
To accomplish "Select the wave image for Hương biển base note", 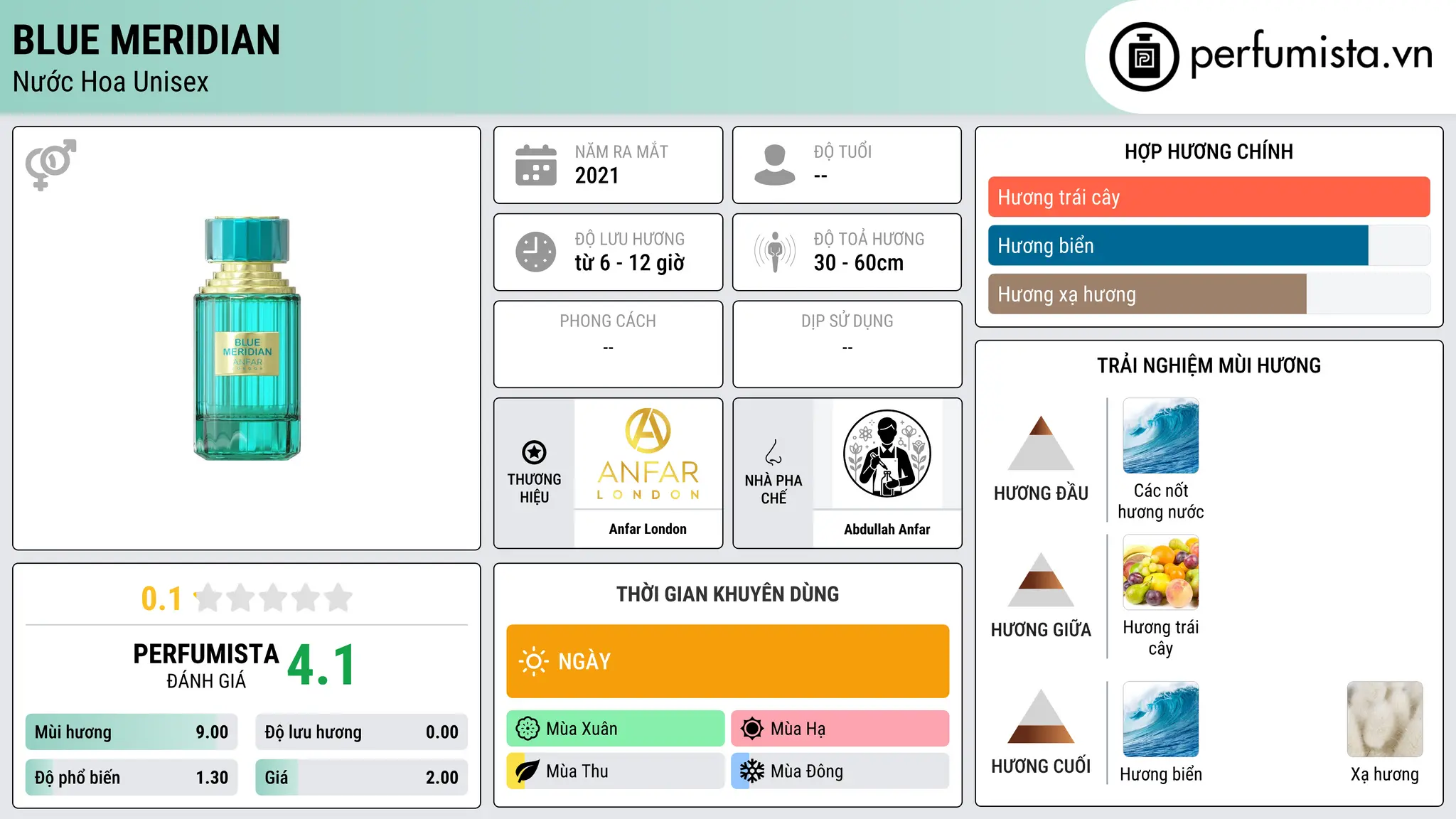I will [x=1161, y=719].
